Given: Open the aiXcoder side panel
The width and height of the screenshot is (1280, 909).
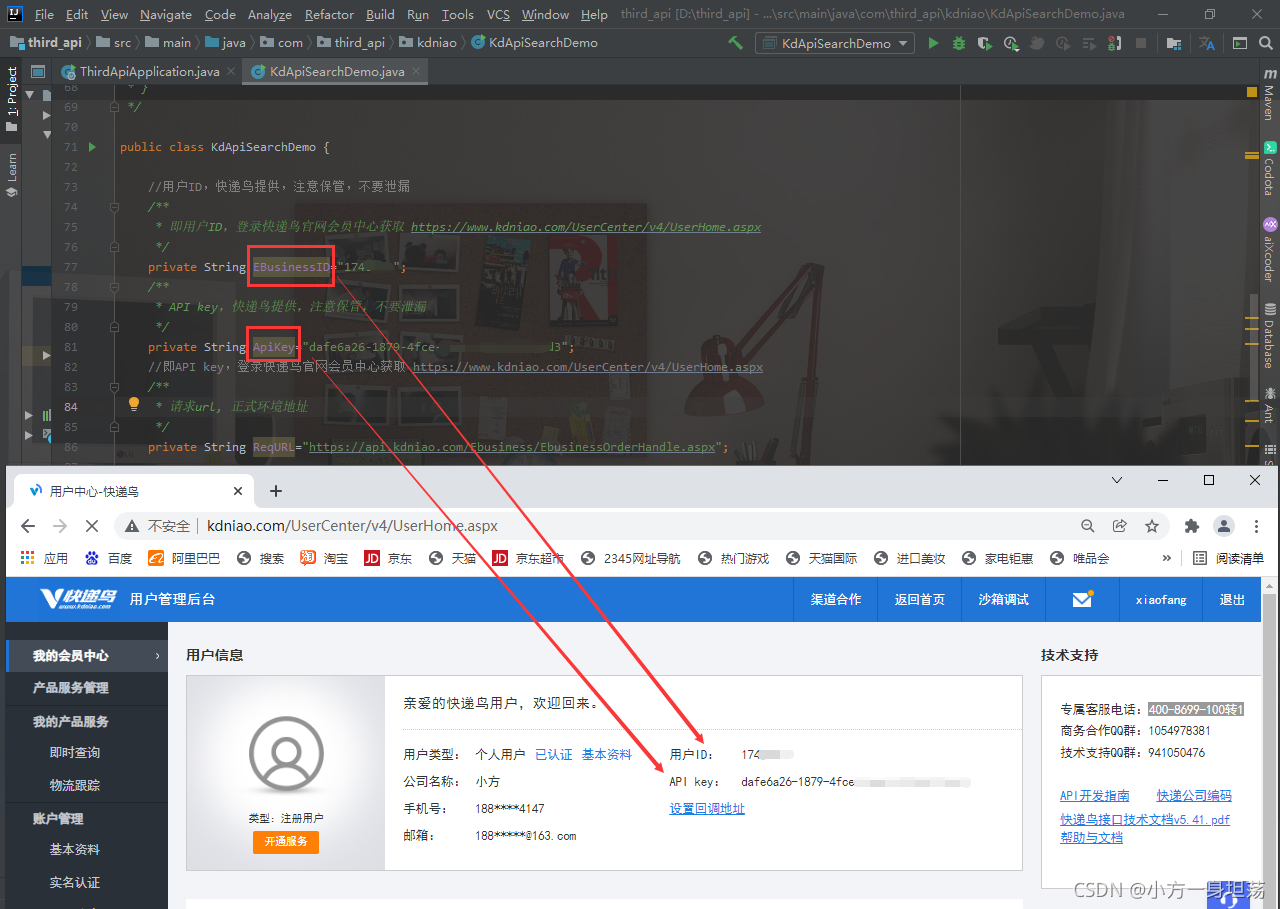Looking at the screenshot, I should click(1269, 250).
